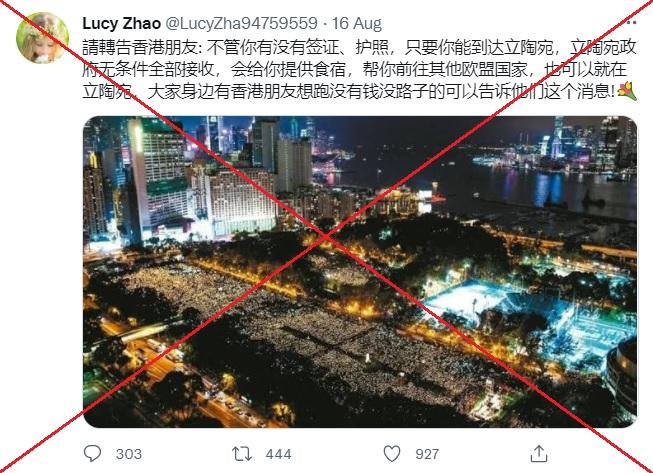Open the attached night crowd photo
Image resolution: width=653 pixels, height=473 pixels.
point(360,272)
